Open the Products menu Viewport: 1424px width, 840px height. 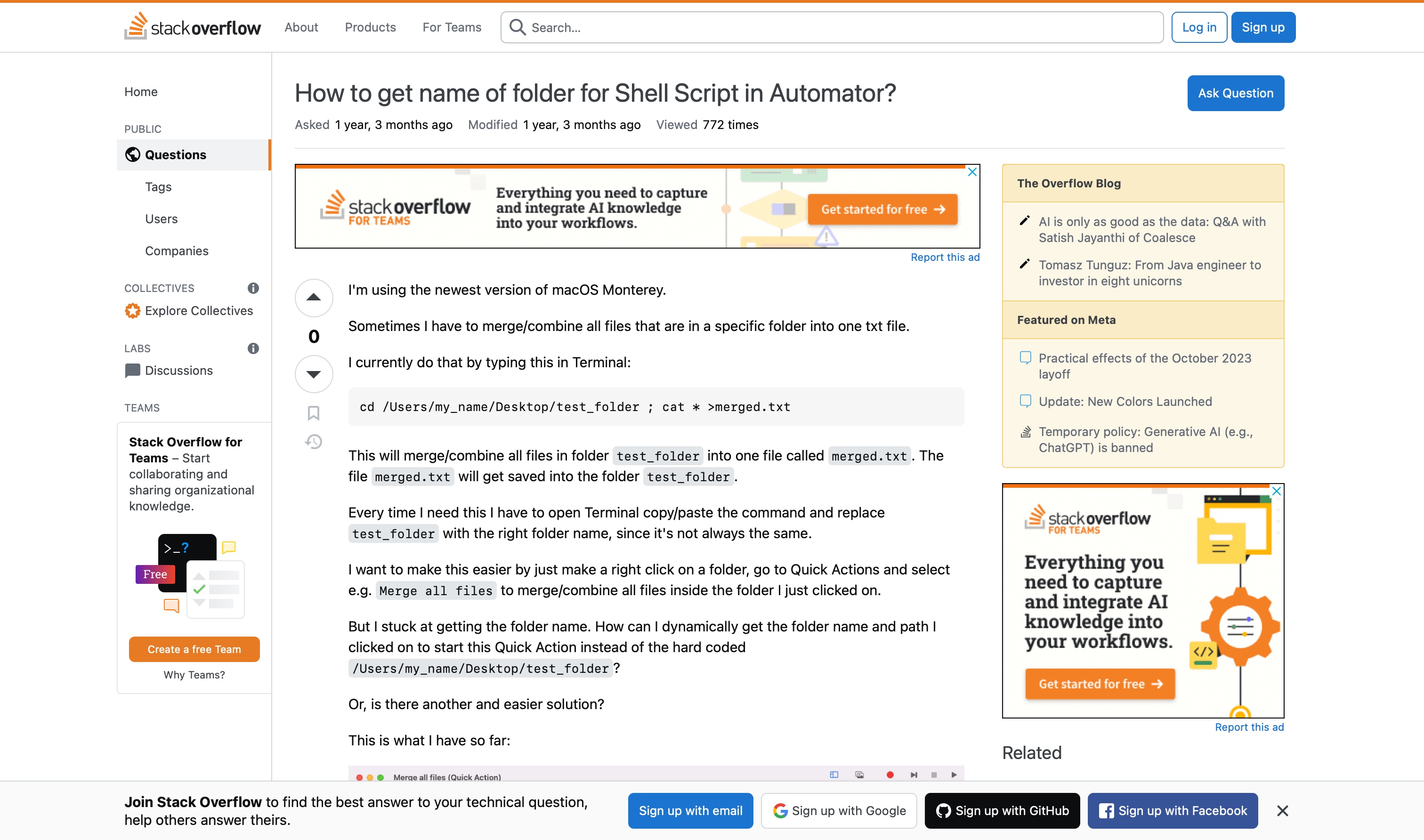click(370, 27)
